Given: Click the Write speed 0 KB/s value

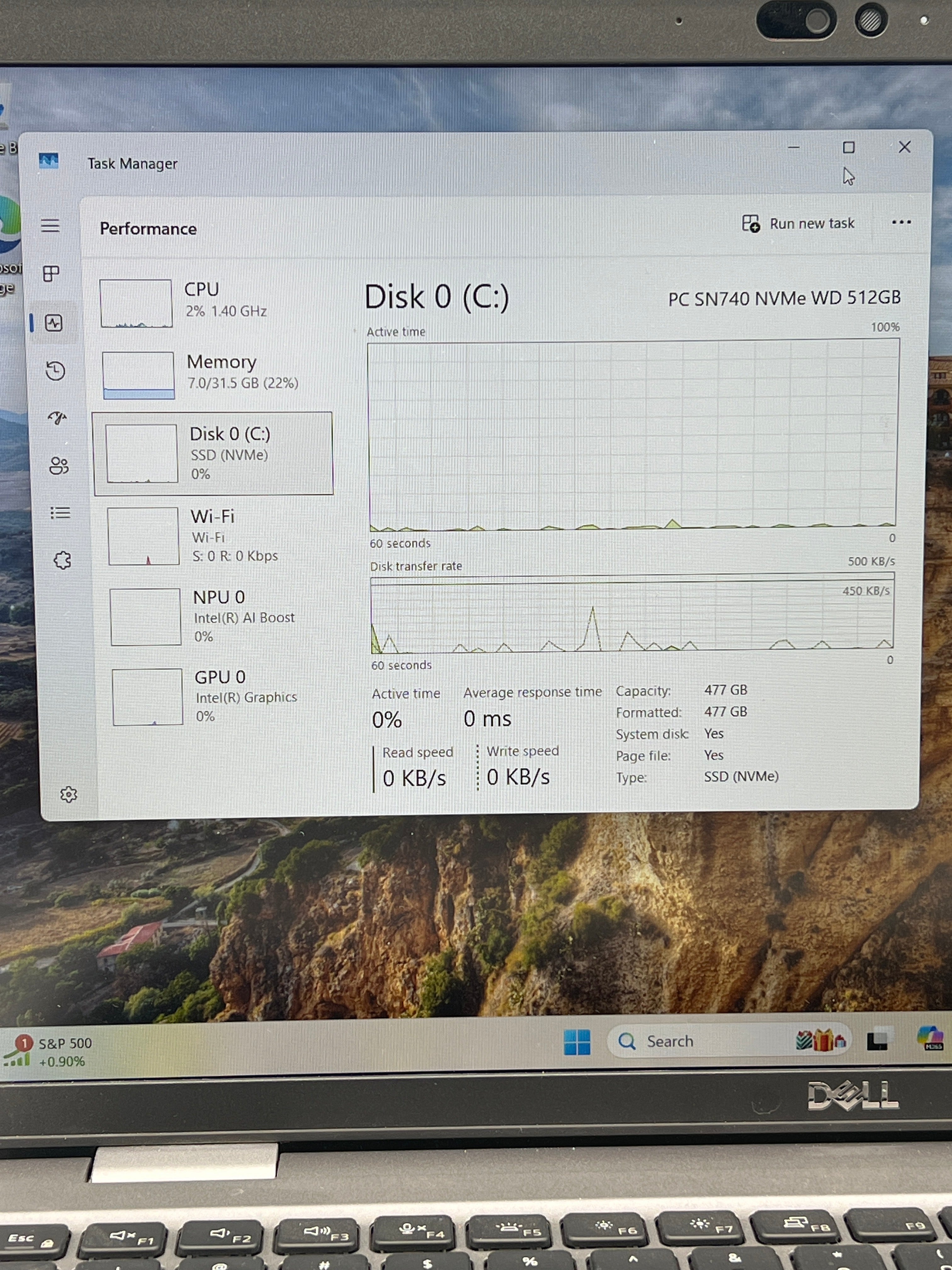Looking at the screenshot, I should click(x=518, y=777).
